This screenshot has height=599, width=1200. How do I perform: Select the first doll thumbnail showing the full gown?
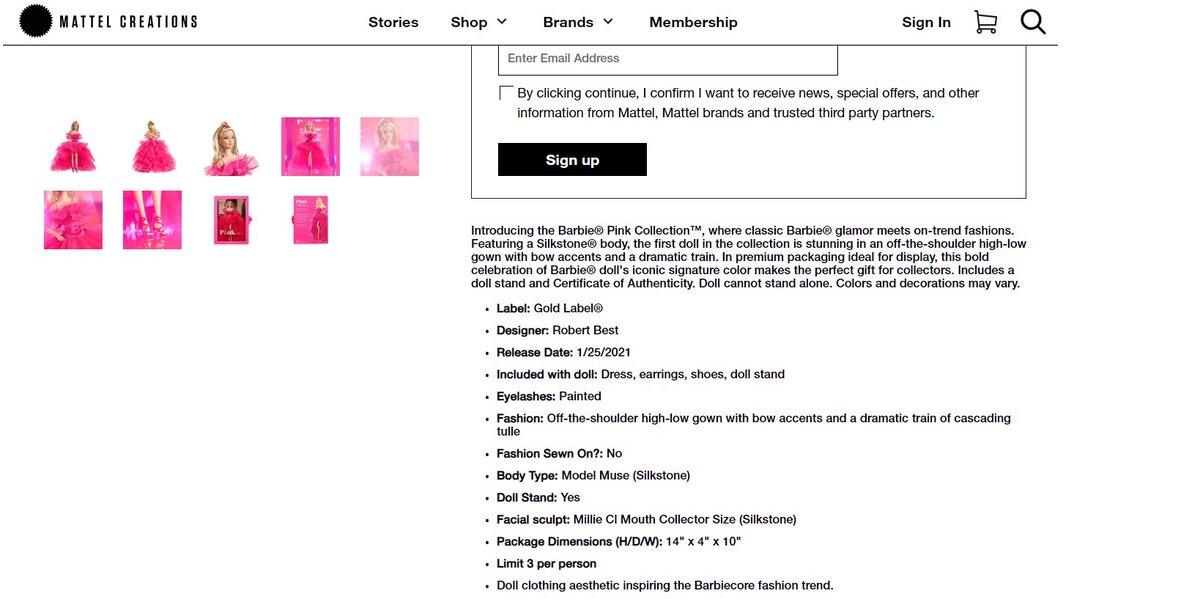point(72,145)
